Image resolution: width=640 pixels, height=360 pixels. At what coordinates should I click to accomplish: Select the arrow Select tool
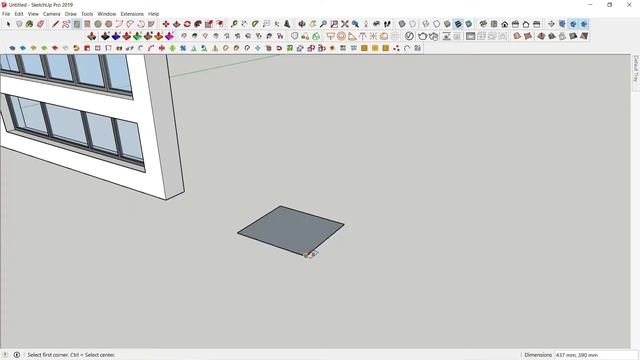[8, 24]
